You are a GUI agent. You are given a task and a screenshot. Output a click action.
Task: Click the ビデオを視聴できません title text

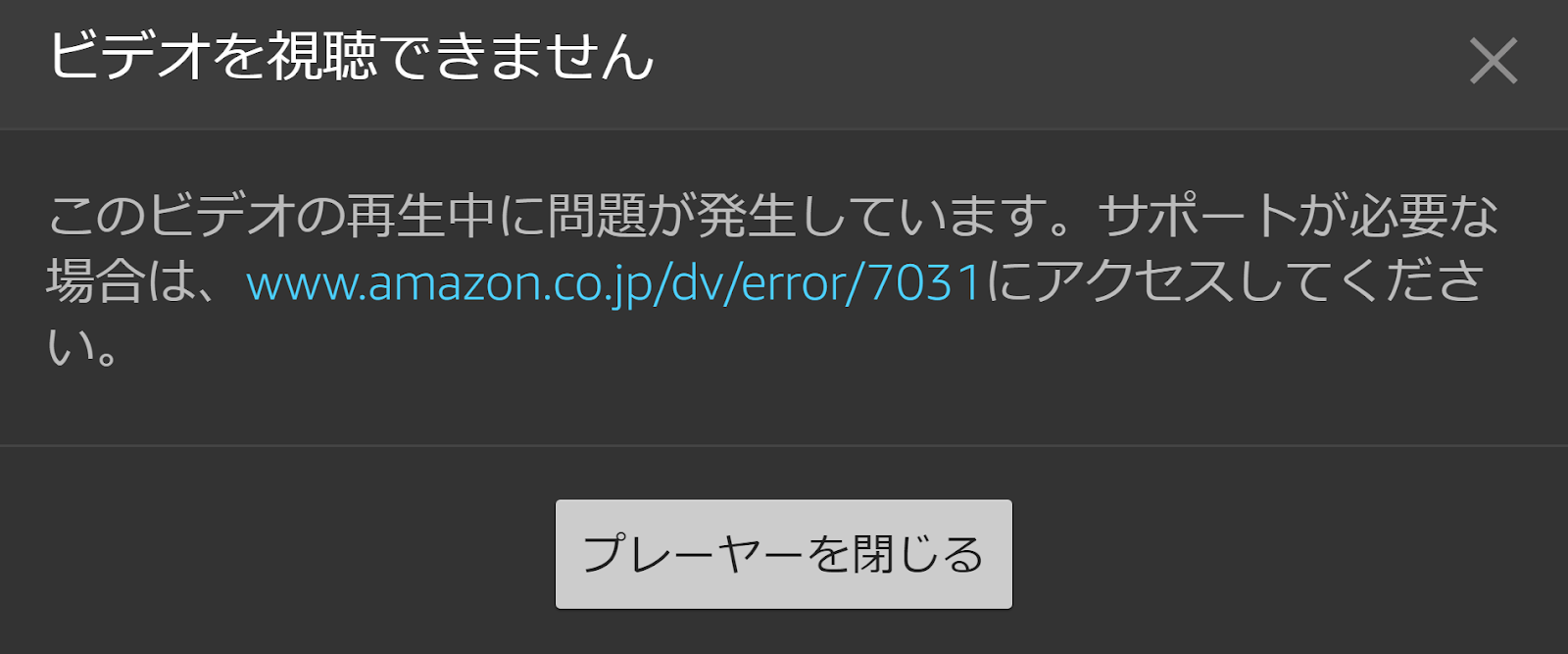pyautogui.click(x=351, y=56)
